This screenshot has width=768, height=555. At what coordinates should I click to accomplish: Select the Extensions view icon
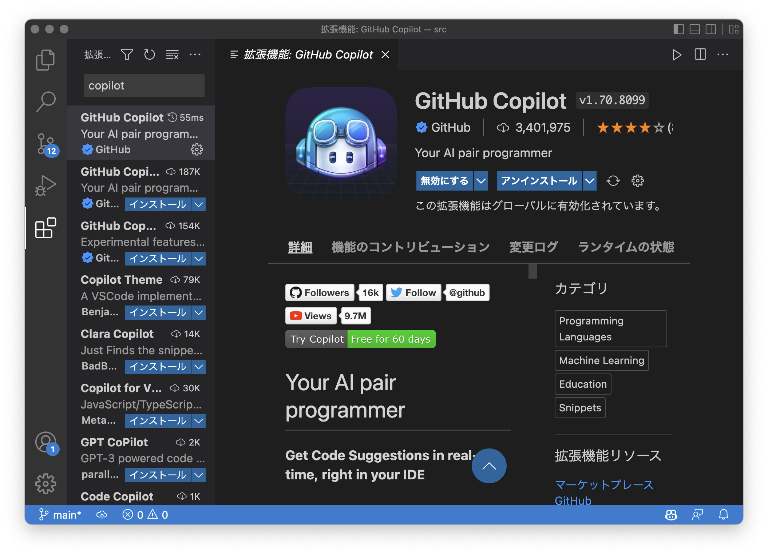[46, 228]
